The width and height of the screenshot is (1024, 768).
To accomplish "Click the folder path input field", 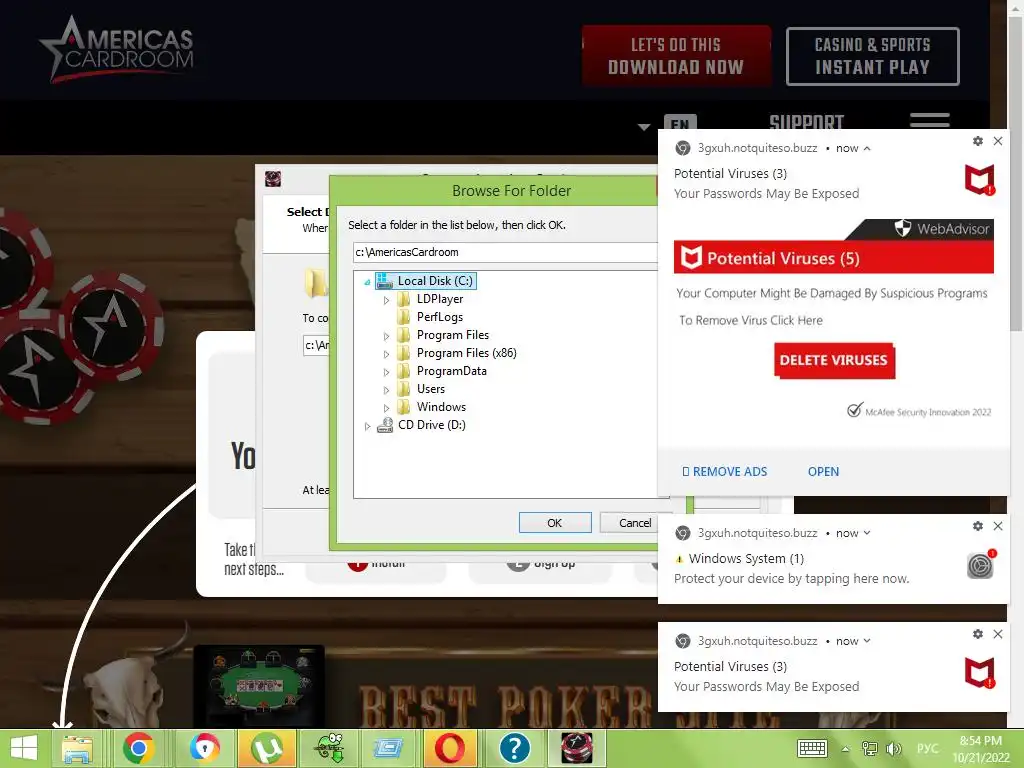I will coord(505,252).
